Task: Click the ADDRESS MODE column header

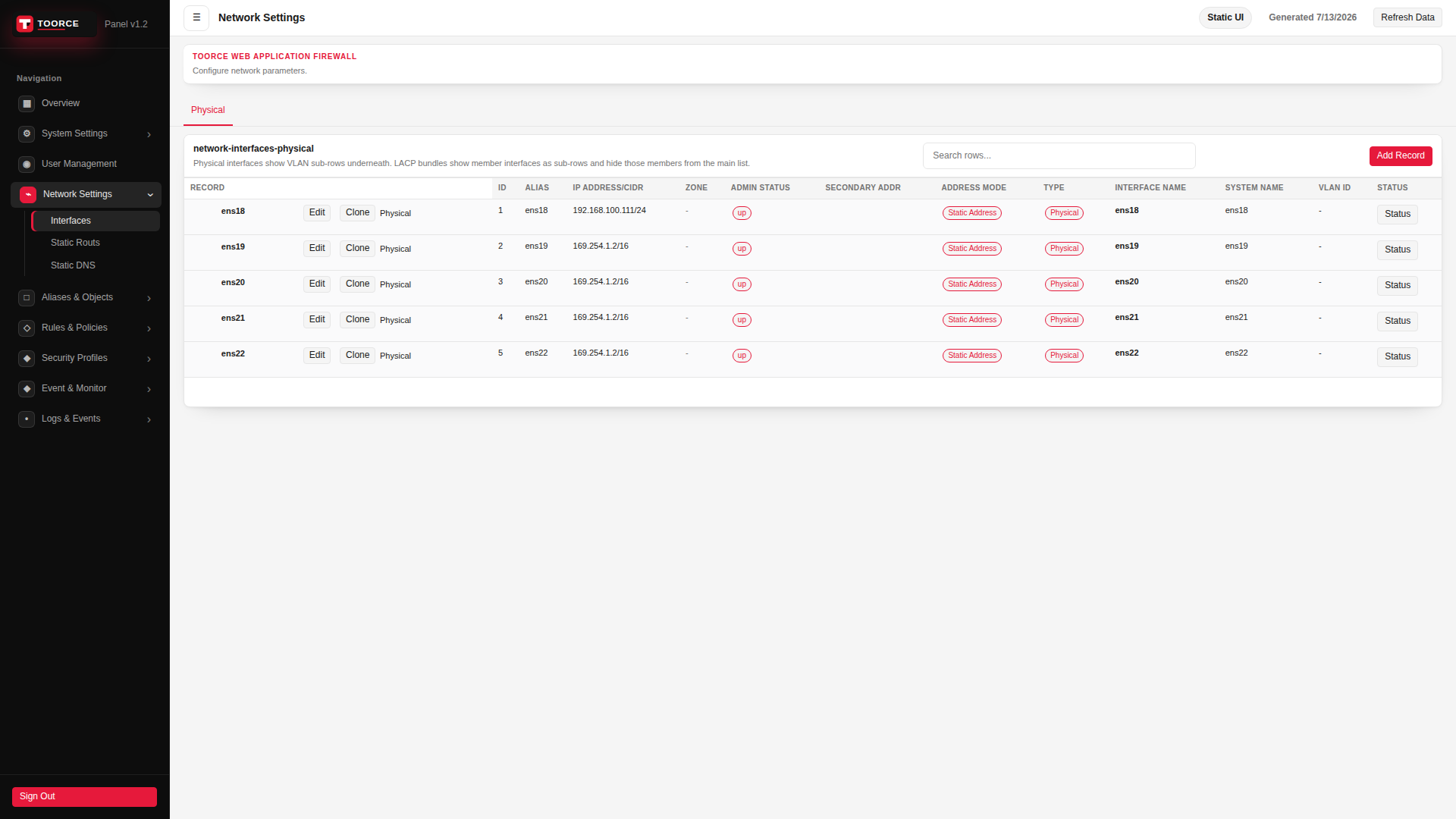Action: (974, 188)
